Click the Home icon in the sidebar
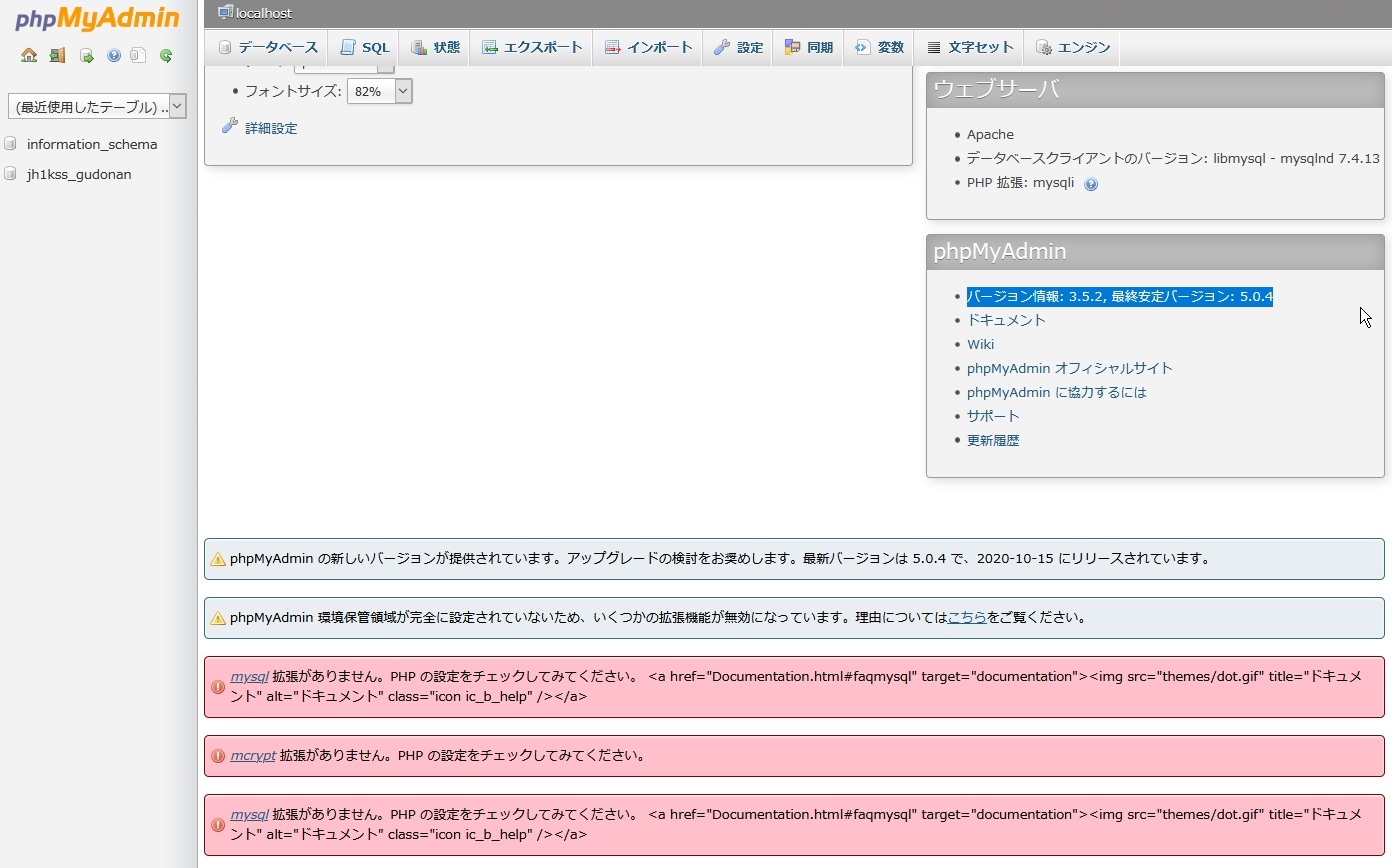Image resolution: width=1393 pixels, height=868 pixels. pos(29,56)
